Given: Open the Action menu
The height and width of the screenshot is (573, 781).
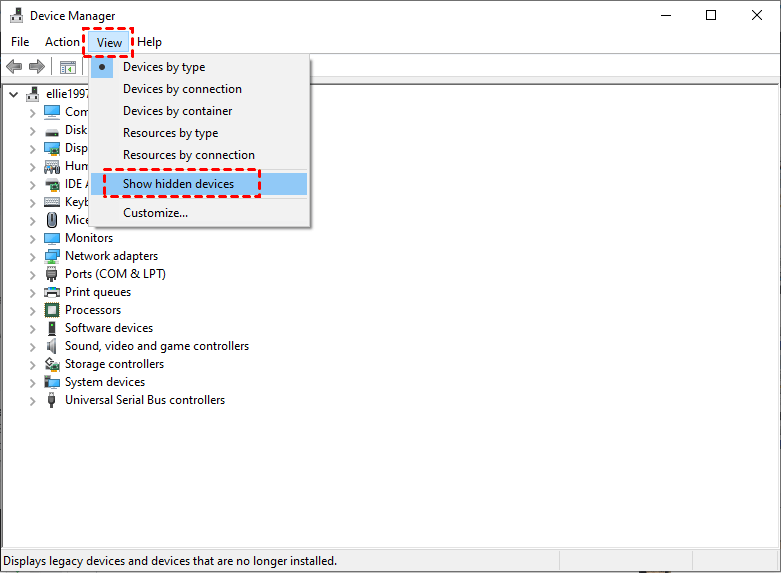Looking at the screenshot, I should pyautogui.click(x=62, y=42).
